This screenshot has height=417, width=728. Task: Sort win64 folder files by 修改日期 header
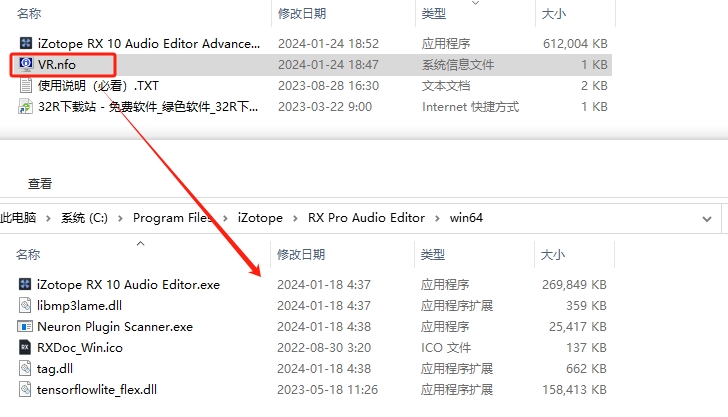click(302, 254)
